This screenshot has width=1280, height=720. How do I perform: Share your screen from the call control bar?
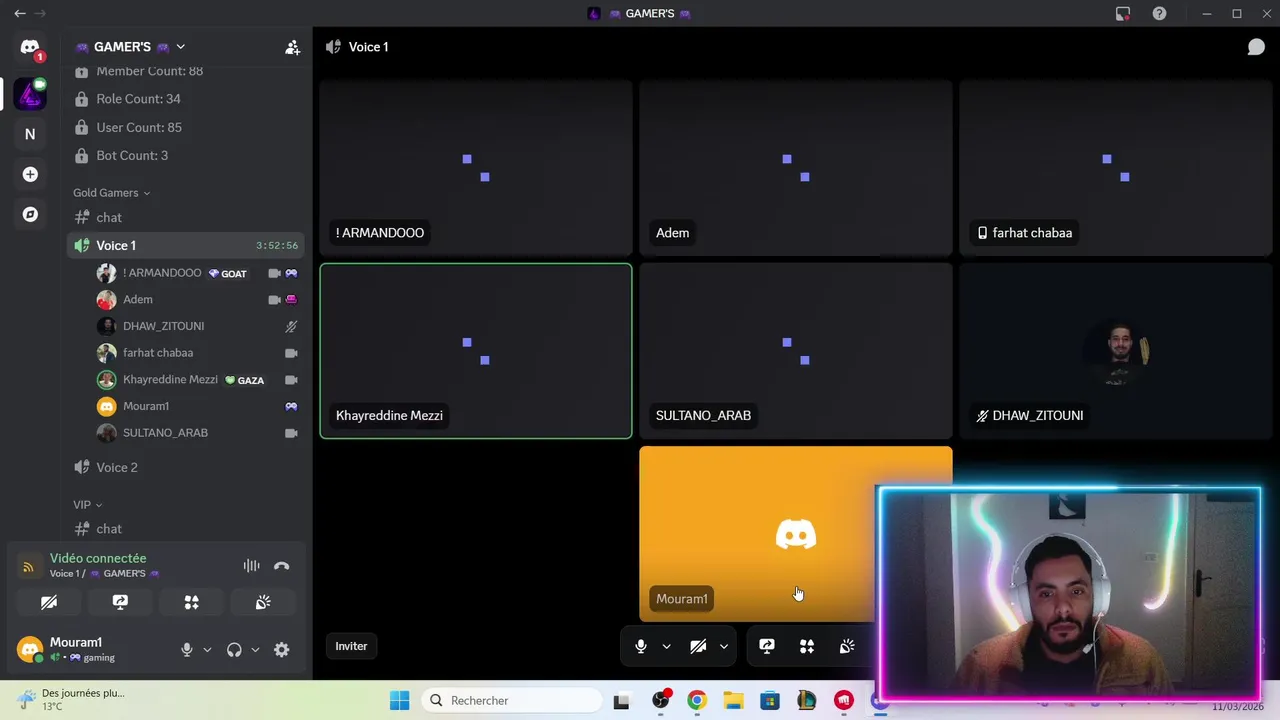click(x=767, y=646)
